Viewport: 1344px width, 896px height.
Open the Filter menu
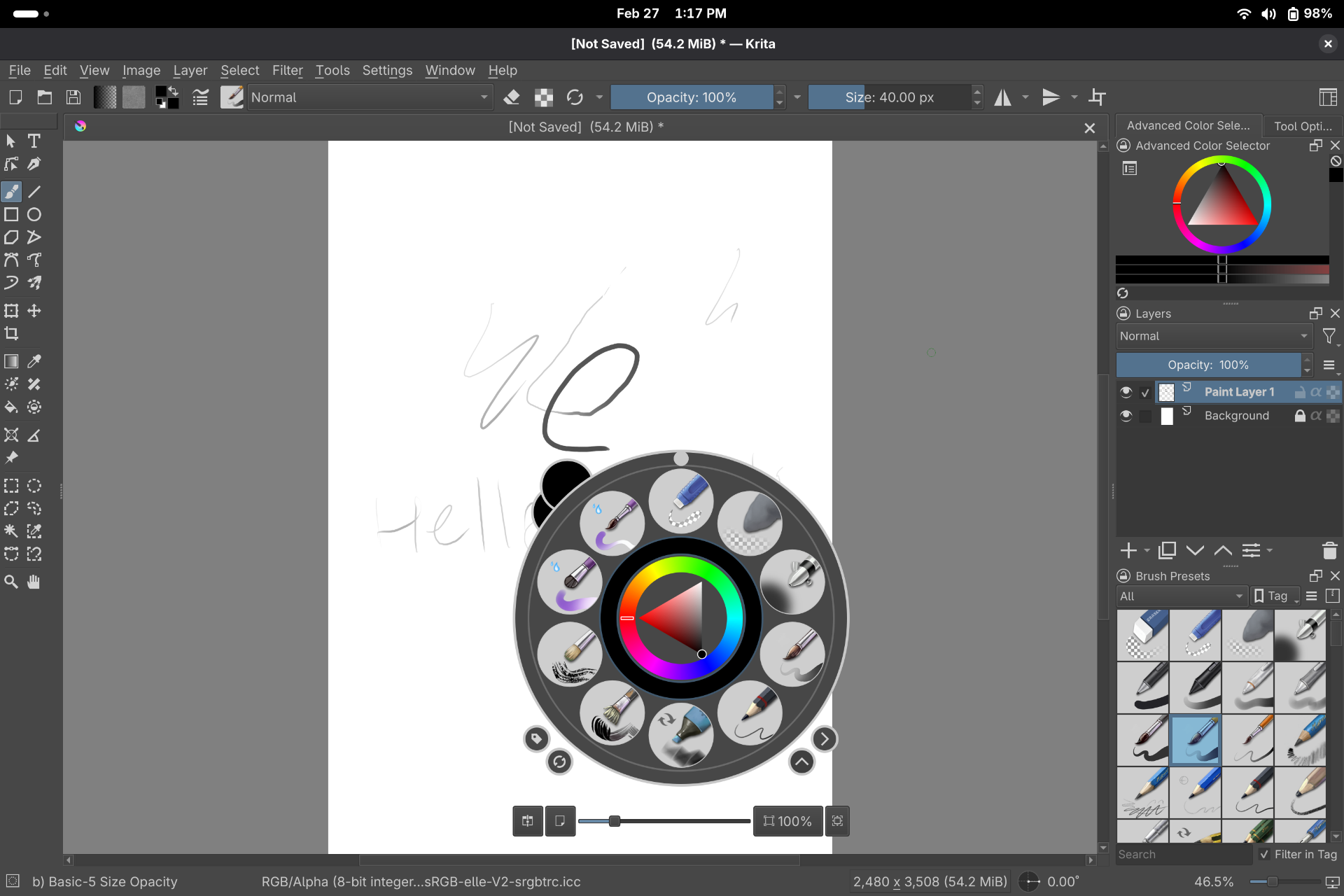pos(287,70)
